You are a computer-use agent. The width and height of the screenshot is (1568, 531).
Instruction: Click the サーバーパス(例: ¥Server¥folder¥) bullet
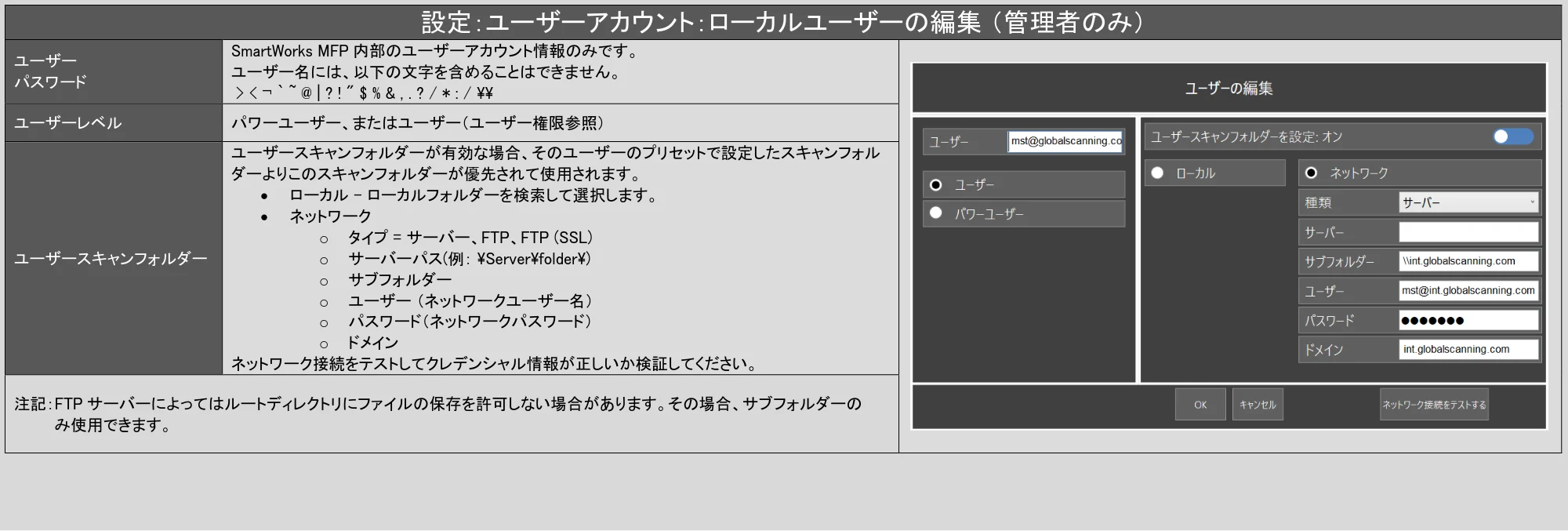[x=469, y=259]
